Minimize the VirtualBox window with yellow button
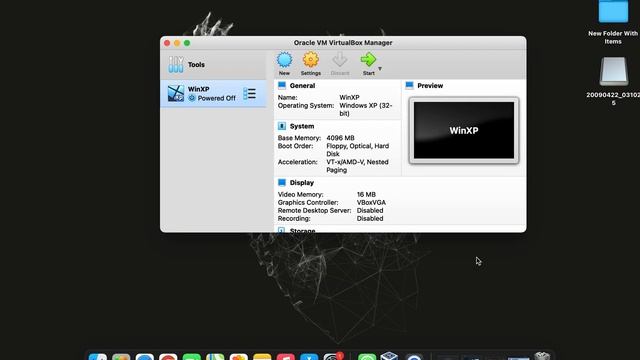 pyautogui.click(x=177, y=43)
